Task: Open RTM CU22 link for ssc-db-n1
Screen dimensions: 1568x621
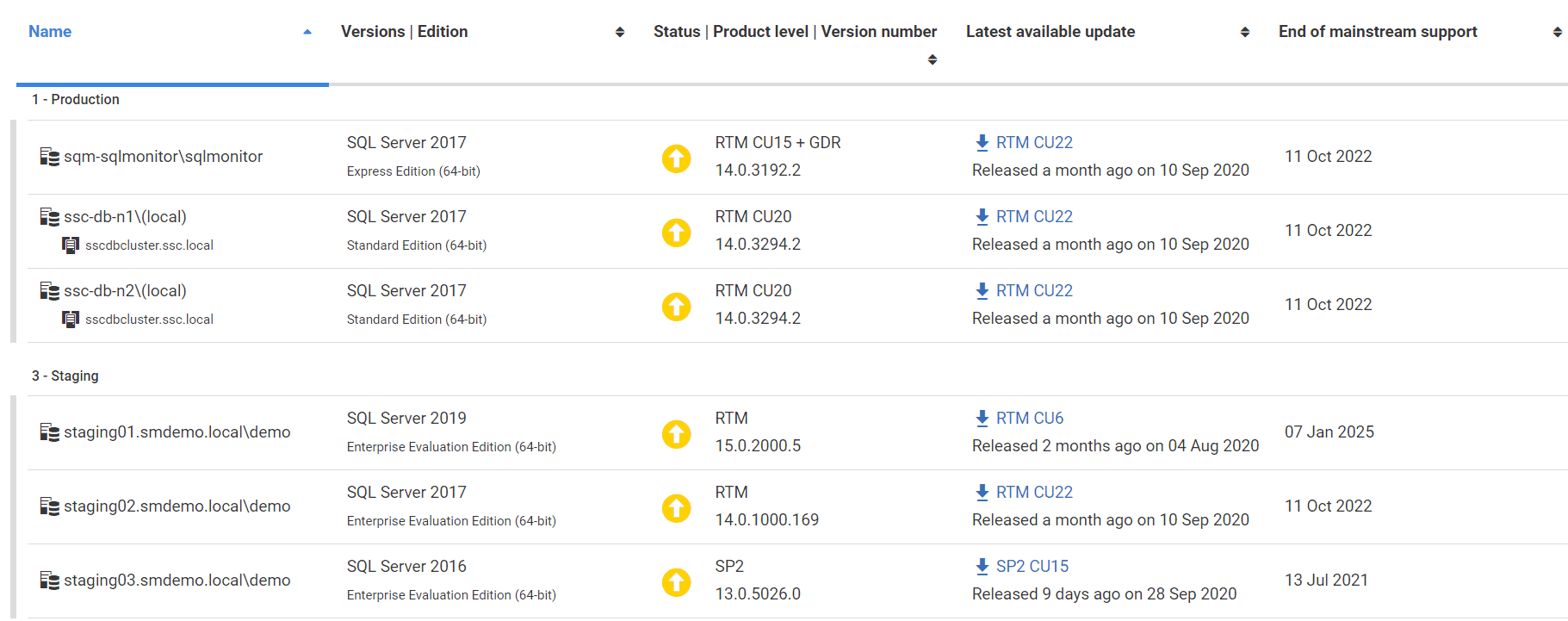Action: click(1034, 217)
